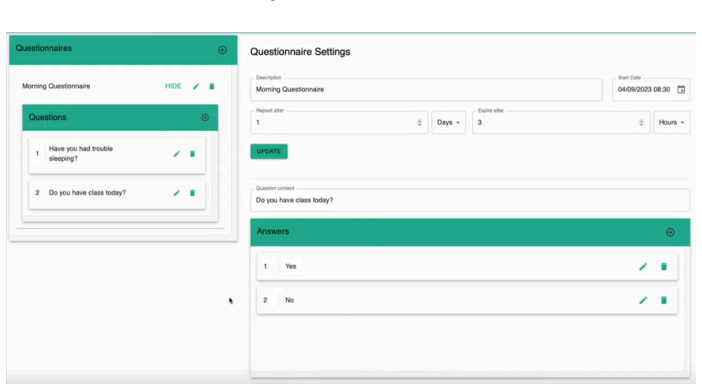Delete the 'No' answer
Image resolution: width=702 pixels, height=390 pixels.
click(664, 300)
